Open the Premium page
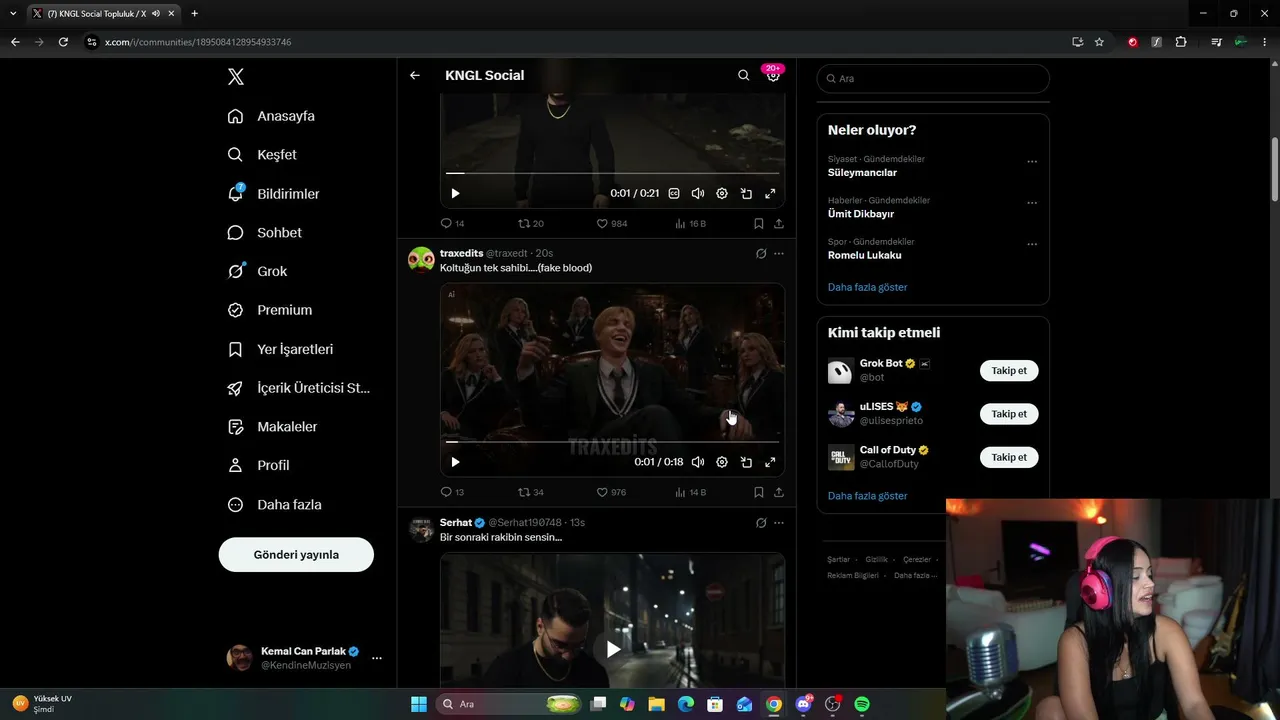This screenshot has height=720, width=1280. [x=270, y=310]
